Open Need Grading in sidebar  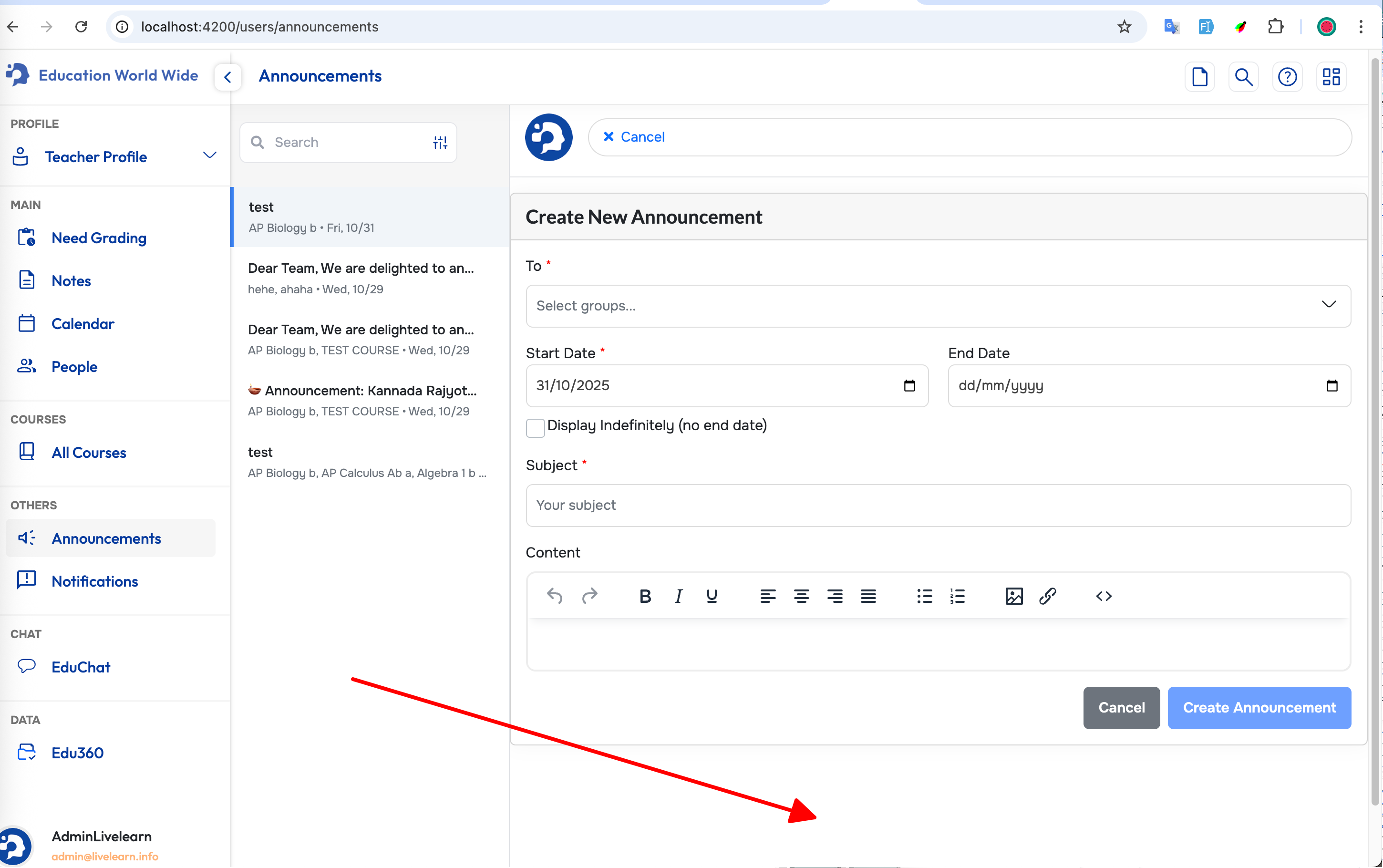(x=99, y=238)
